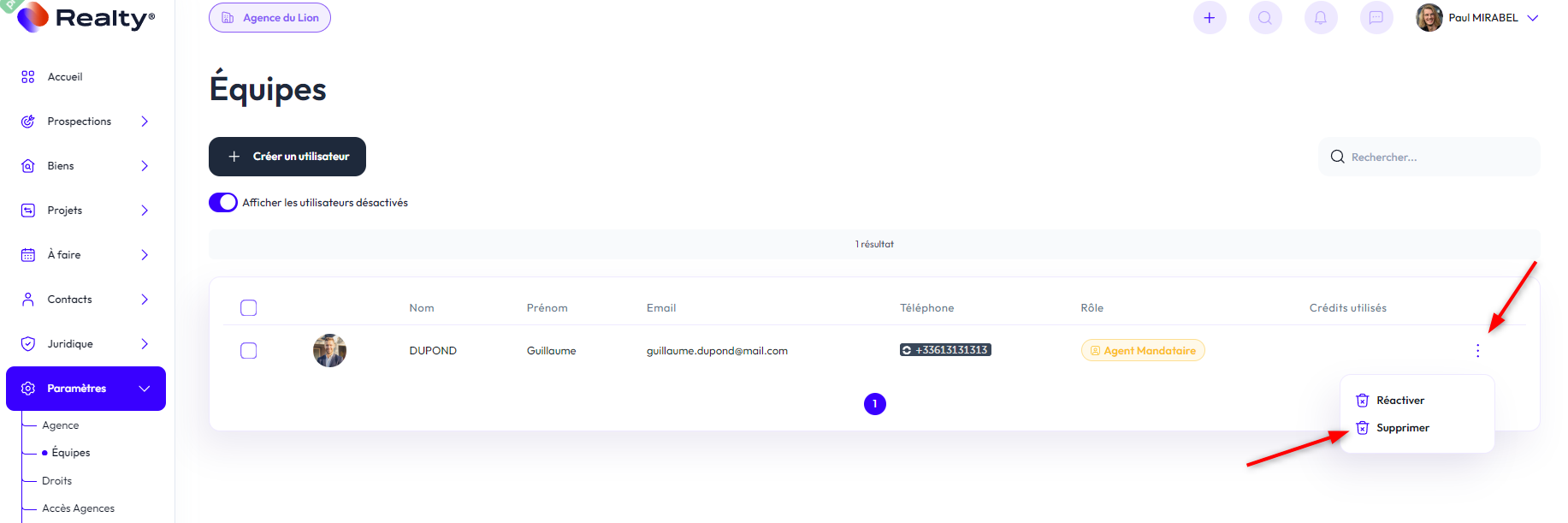Viewport: 1568px width, 523px height.
Task: Check the select-all checkbox in table header
Action: tap(249, 308)
